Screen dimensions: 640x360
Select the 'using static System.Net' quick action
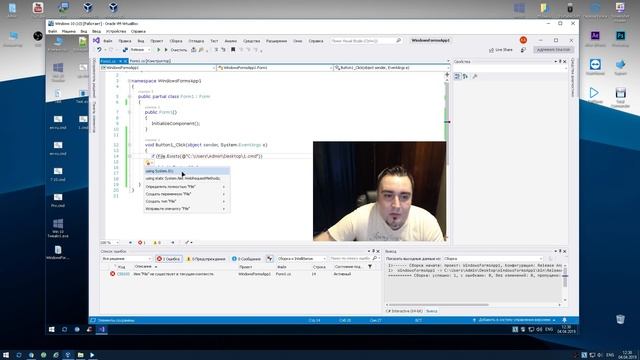coord(187,178)
